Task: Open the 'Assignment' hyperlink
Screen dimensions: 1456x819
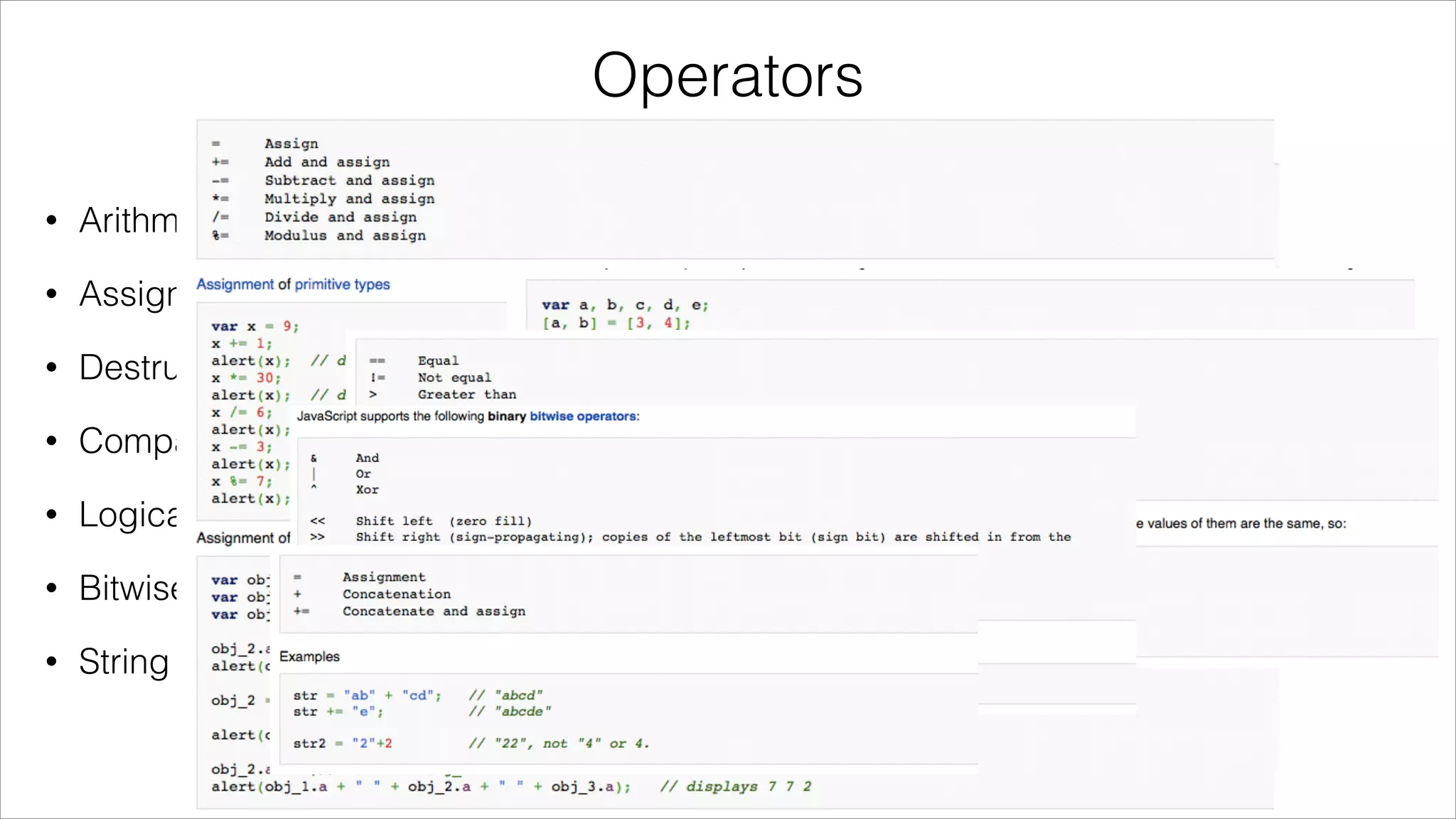Action: [x=235, y=284]
